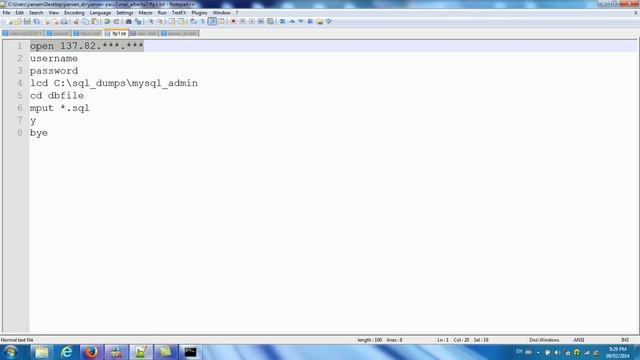The image size is (640, 360).
Task: Stop macro recording from toolbar
Action: [242, 21]
